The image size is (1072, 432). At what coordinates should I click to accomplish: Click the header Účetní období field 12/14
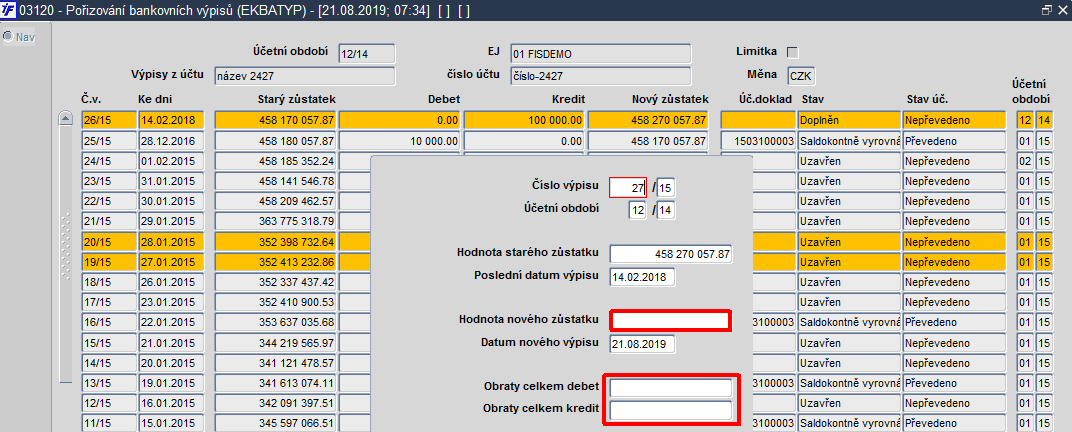(x=367, y=54)
